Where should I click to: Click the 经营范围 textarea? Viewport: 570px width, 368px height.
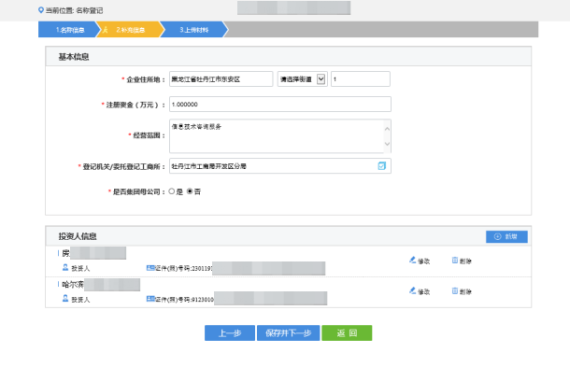coord(280,136)
